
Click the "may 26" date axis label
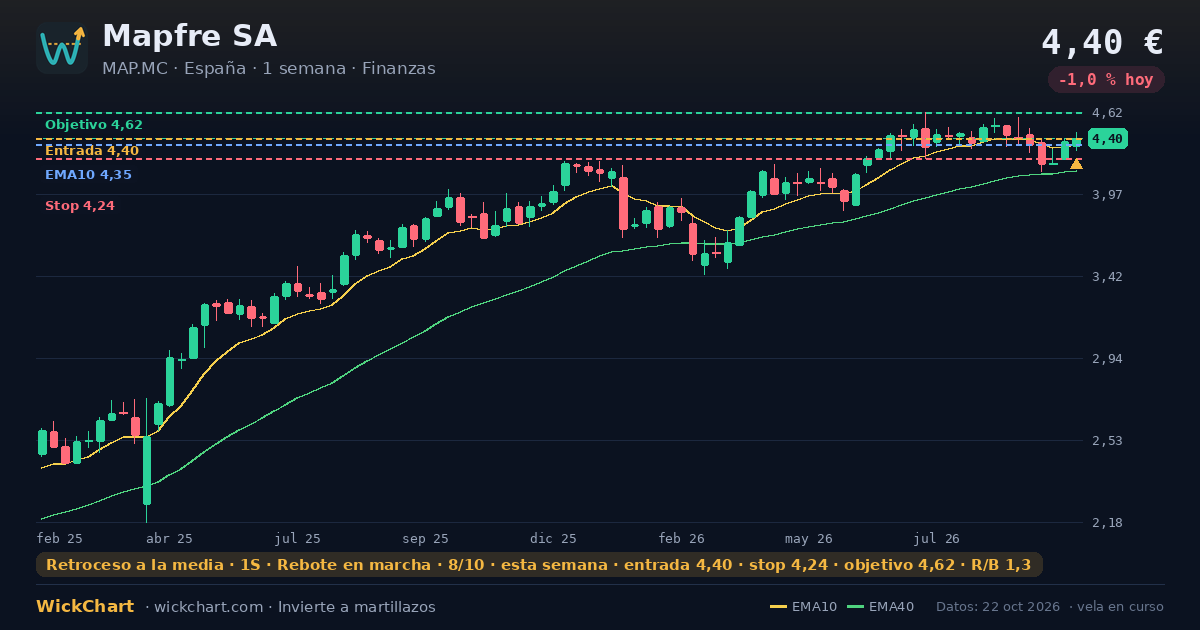point(809,538)
